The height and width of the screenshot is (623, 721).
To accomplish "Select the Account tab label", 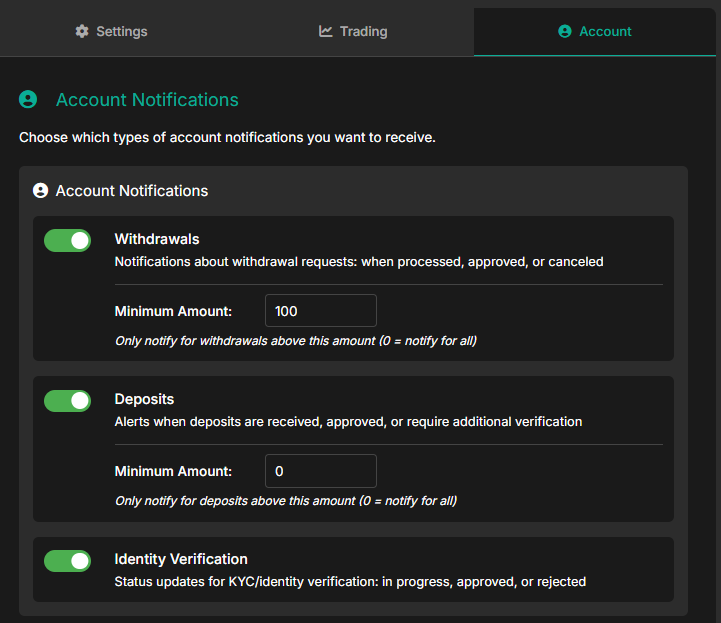I will pos(605,31).
